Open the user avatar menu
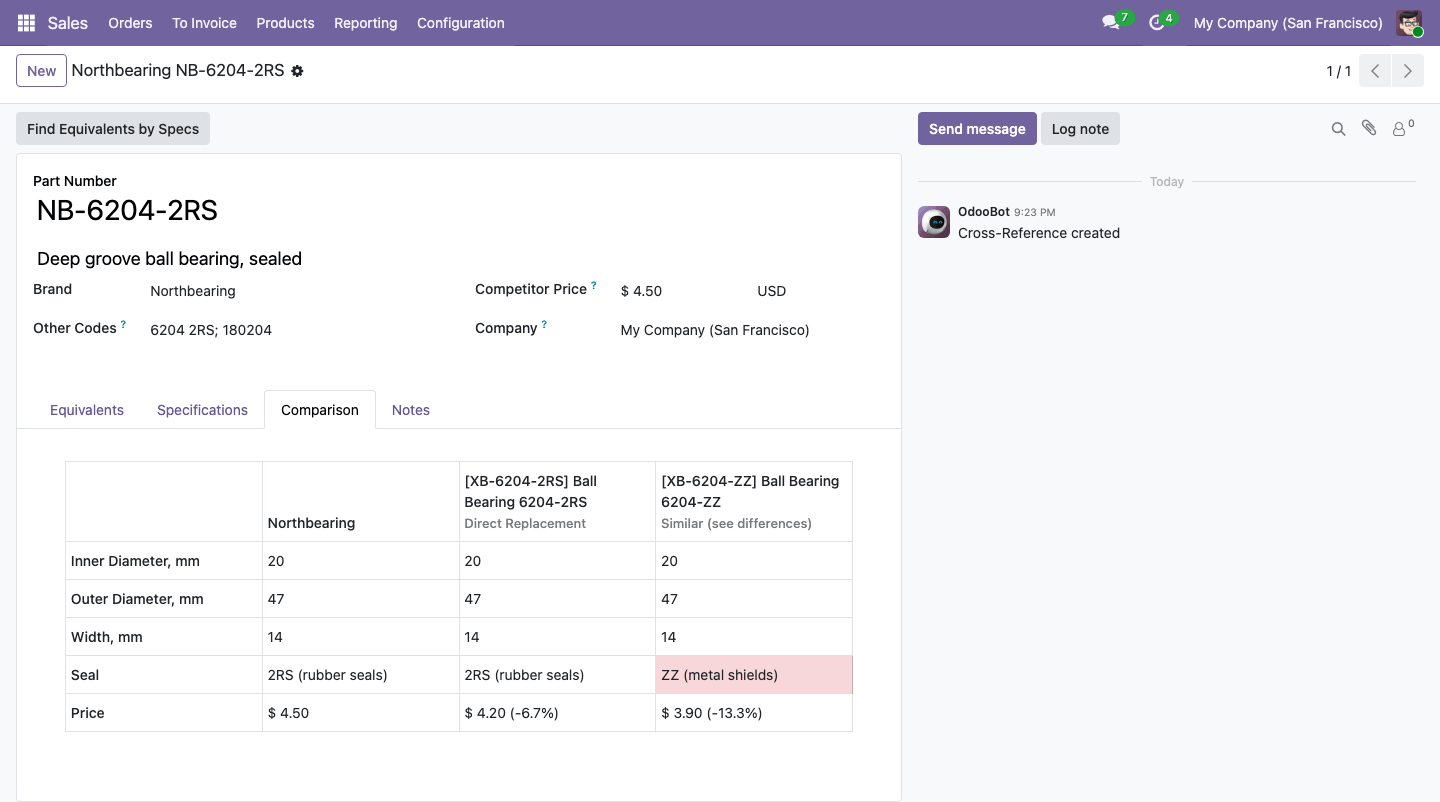 [x=1410, y=23]
